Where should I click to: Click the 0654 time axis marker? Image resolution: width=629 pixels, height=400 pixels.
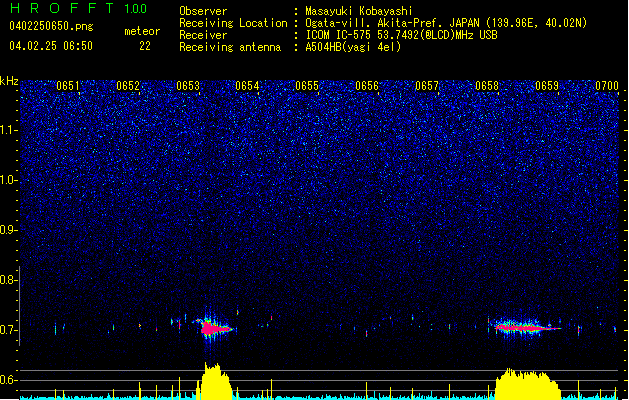pos(247,86)
